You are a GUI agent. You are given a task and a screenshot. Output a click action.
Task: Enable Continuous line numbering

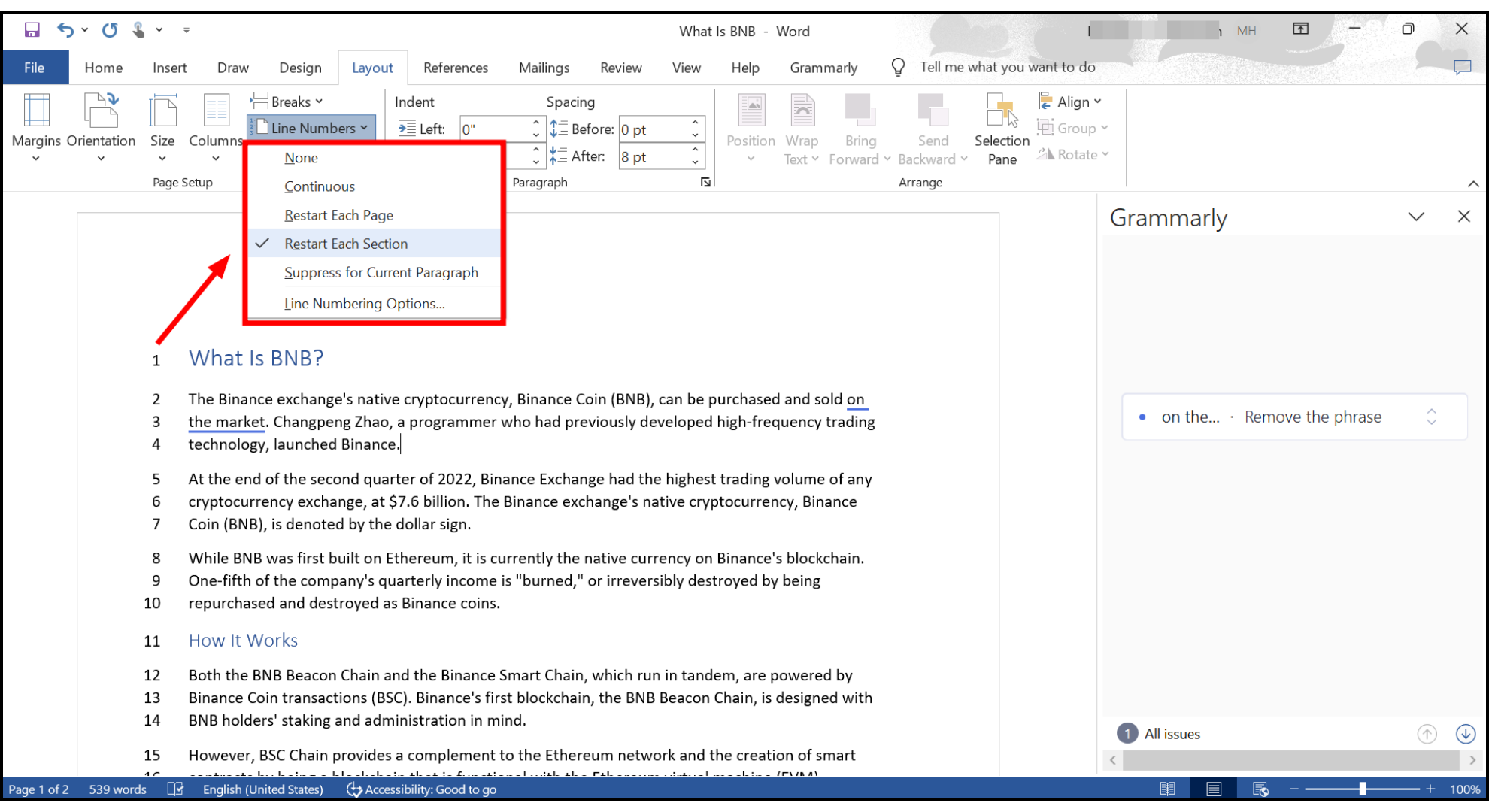(320, 186)
